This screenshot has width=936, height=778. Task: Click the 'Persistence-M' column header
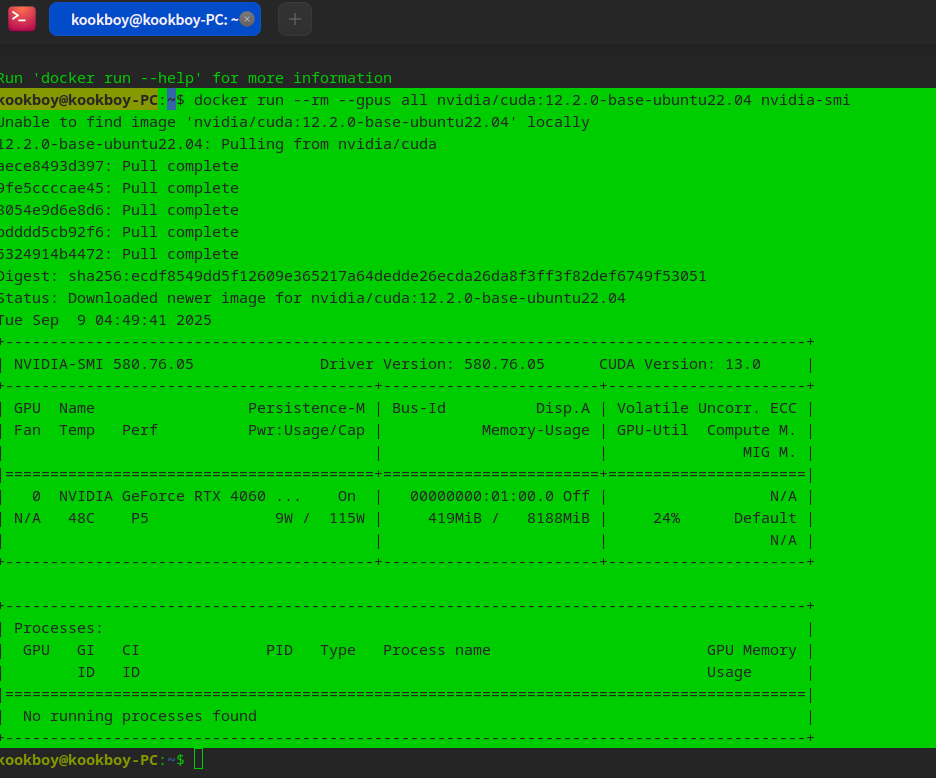[x=306, y=408]
